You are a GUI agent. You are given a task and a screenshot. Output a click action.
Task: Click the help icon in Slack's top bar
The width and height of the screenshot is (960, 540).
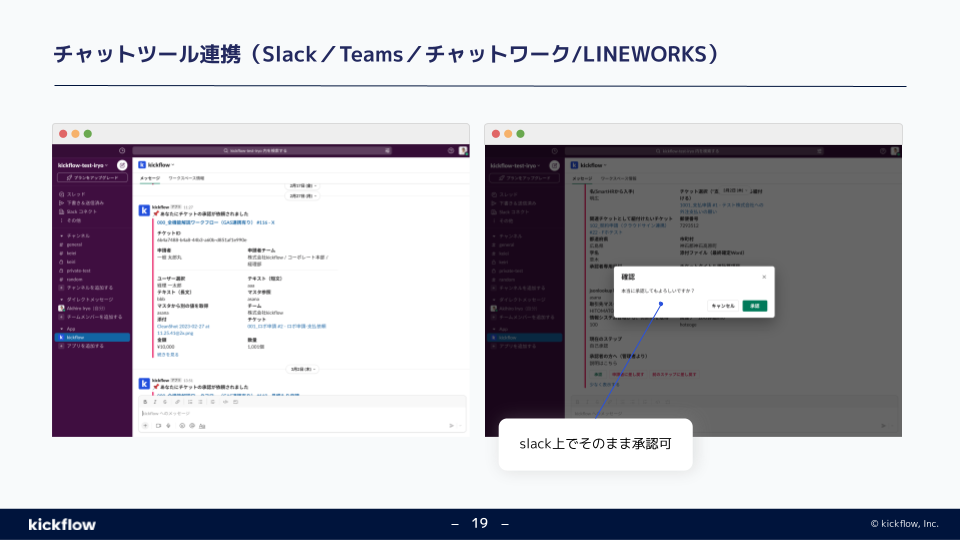450,151
